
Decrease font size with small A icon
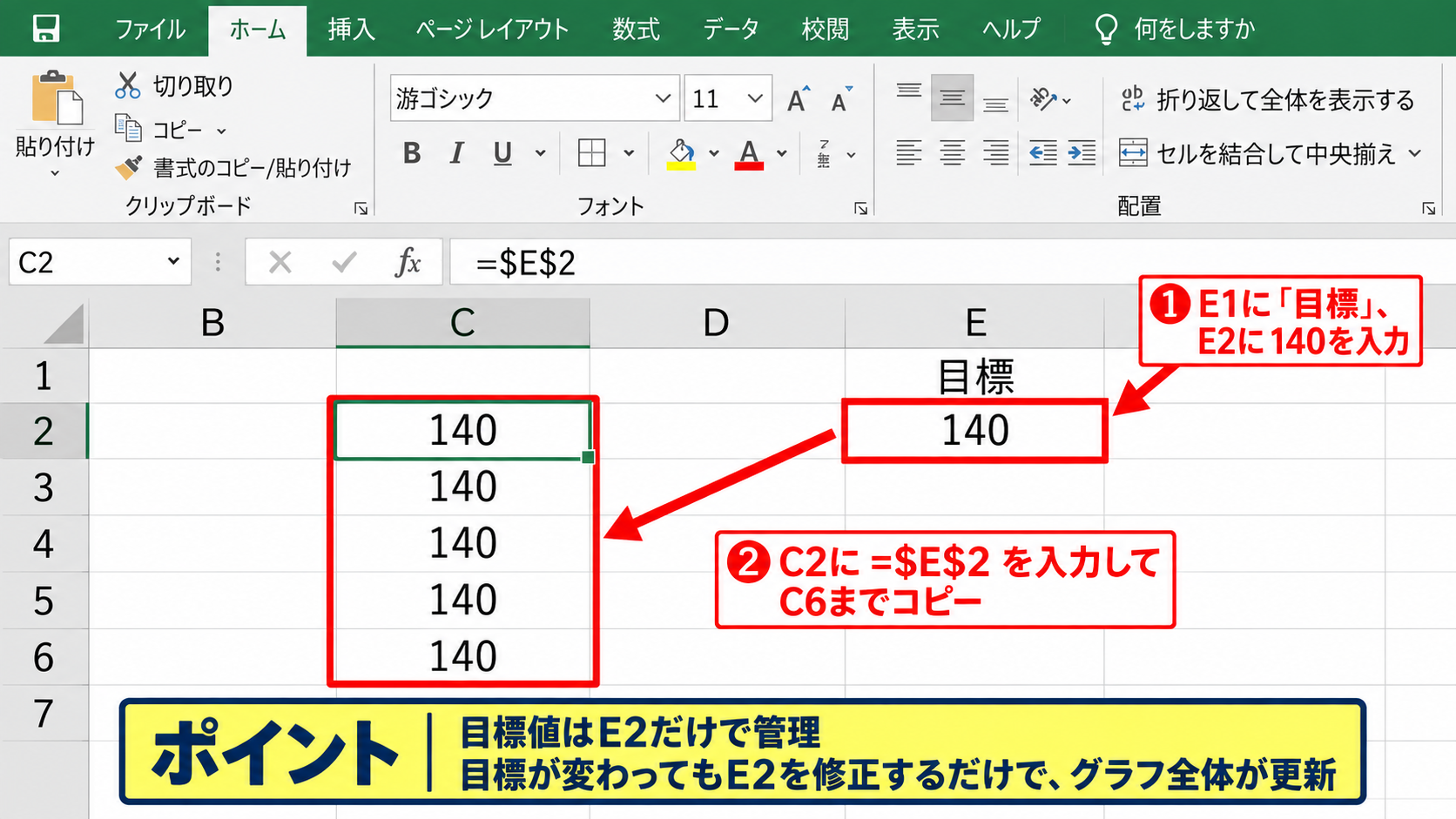(841, 99)
